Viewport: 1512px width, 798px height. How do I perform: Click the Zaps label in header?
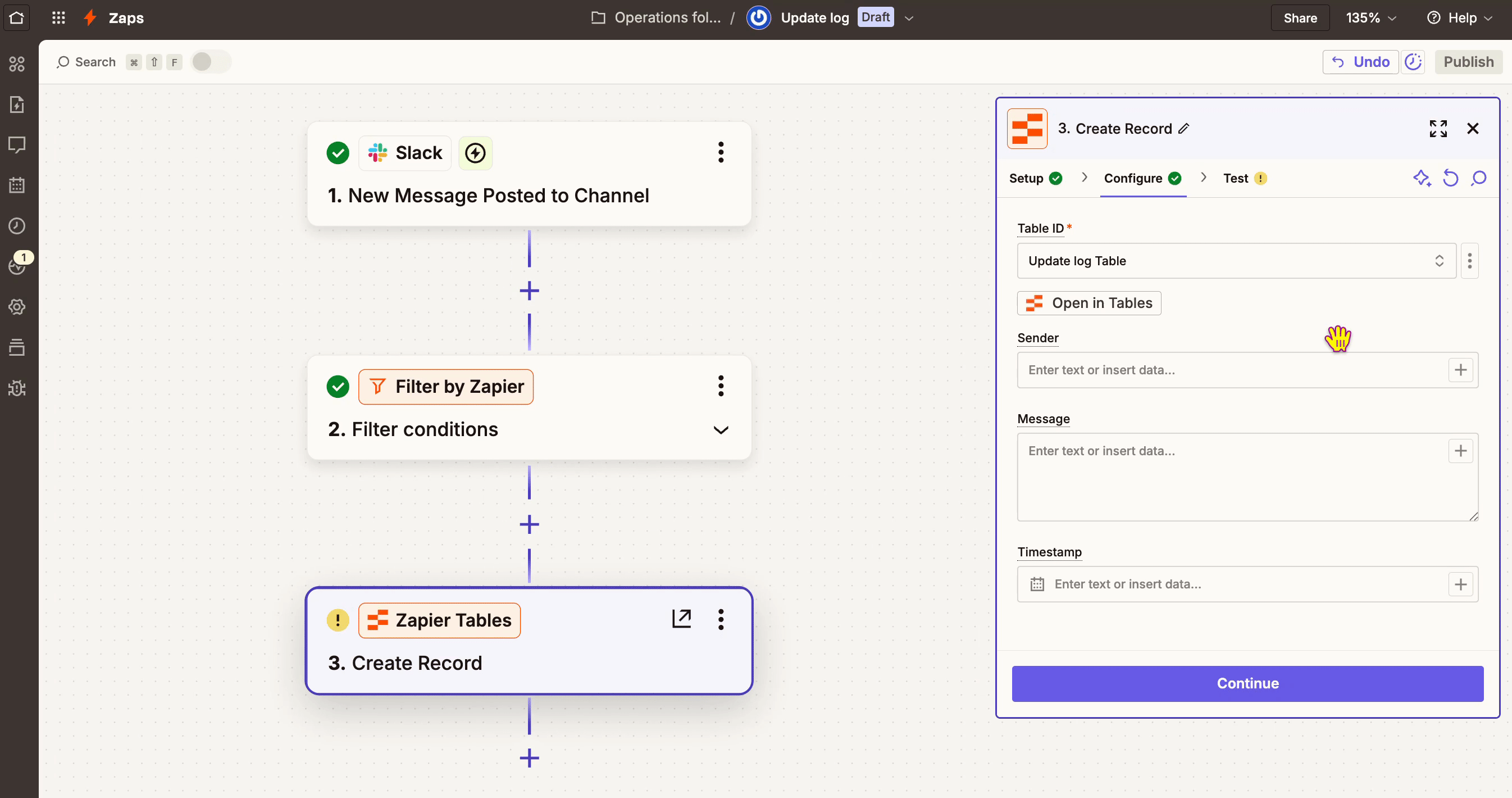(126, 18)
